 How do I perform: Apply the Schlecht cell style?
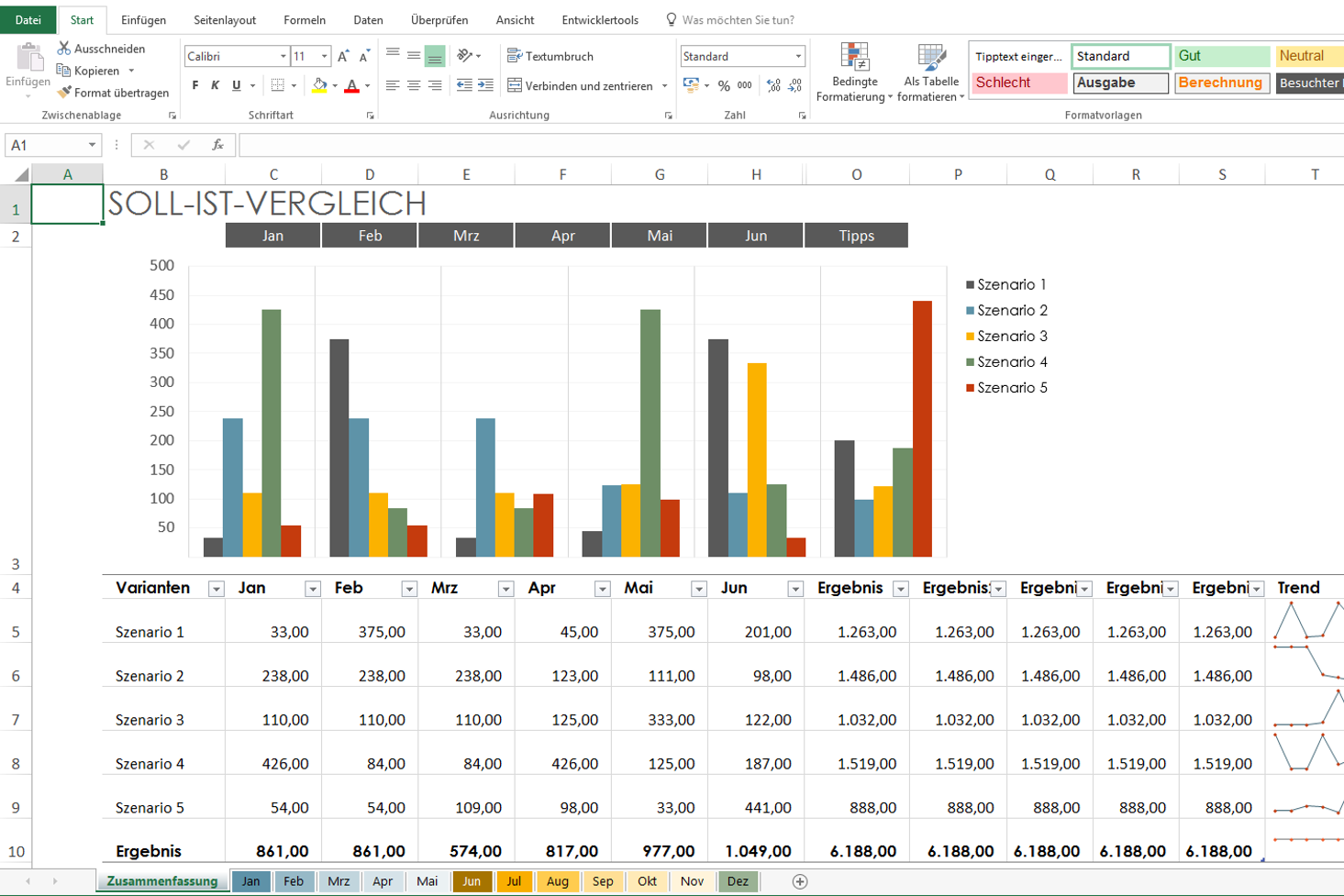1018,83
